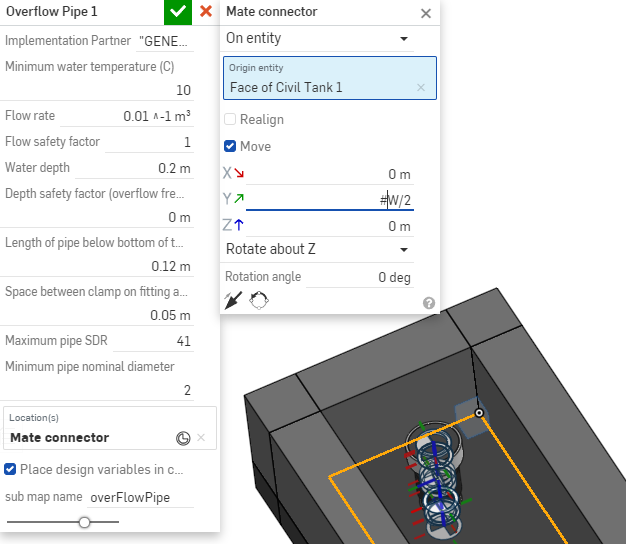Click the Rotation angle value field

(360, 277)
